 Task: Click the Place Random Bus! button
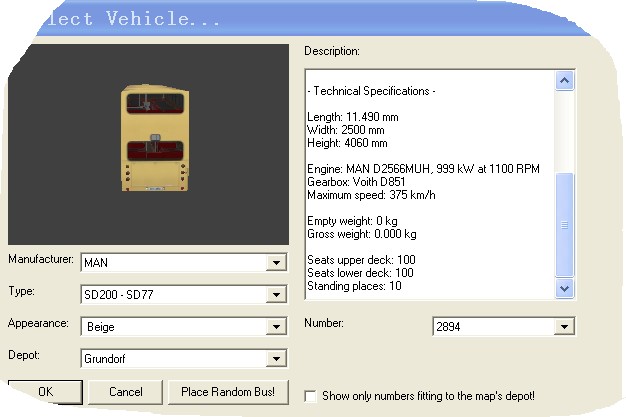[x=228, y=392]
